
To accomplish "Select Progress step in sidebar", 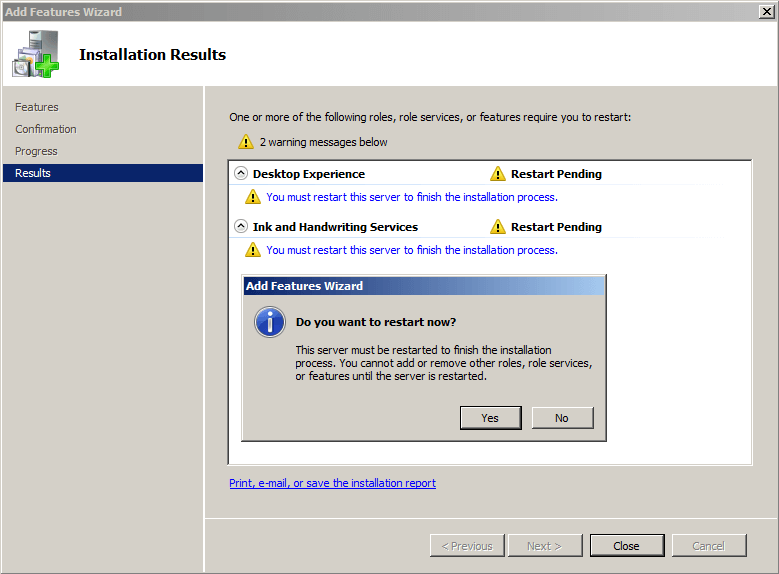I will 36,151.
